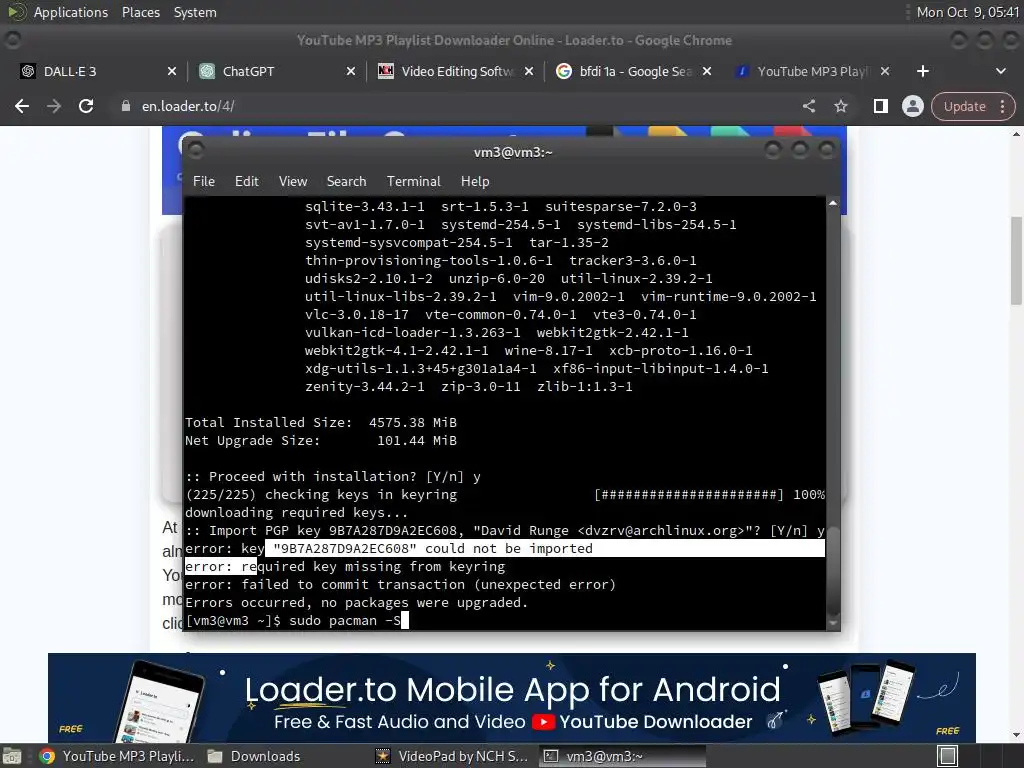This screenshot has height=768, width=1024.
Task: Open terminal View menu
Action: point(293,182)
